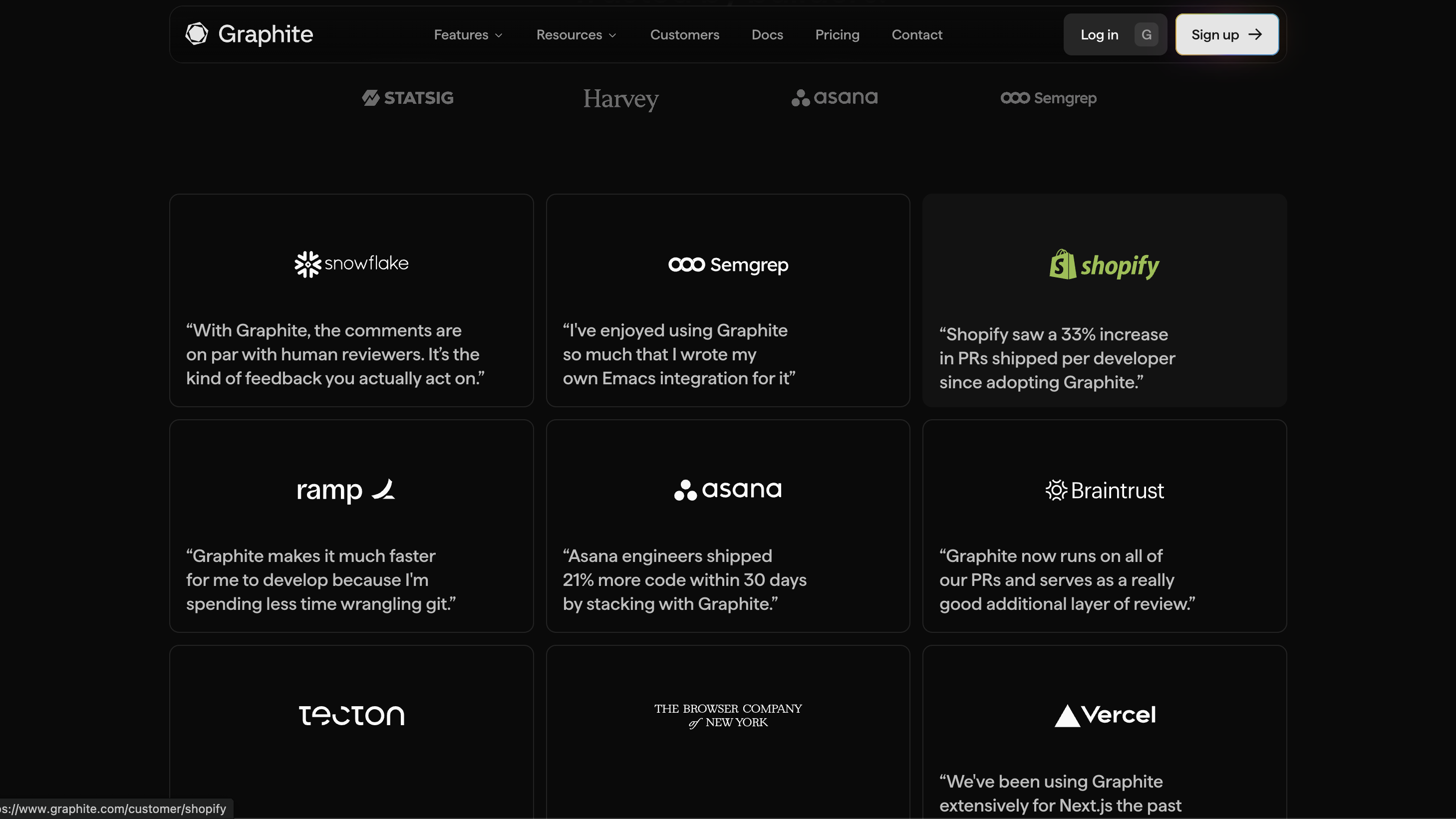
Task: Open the Docs nav item
Action: pyautogui.click(x=767, y=34)
